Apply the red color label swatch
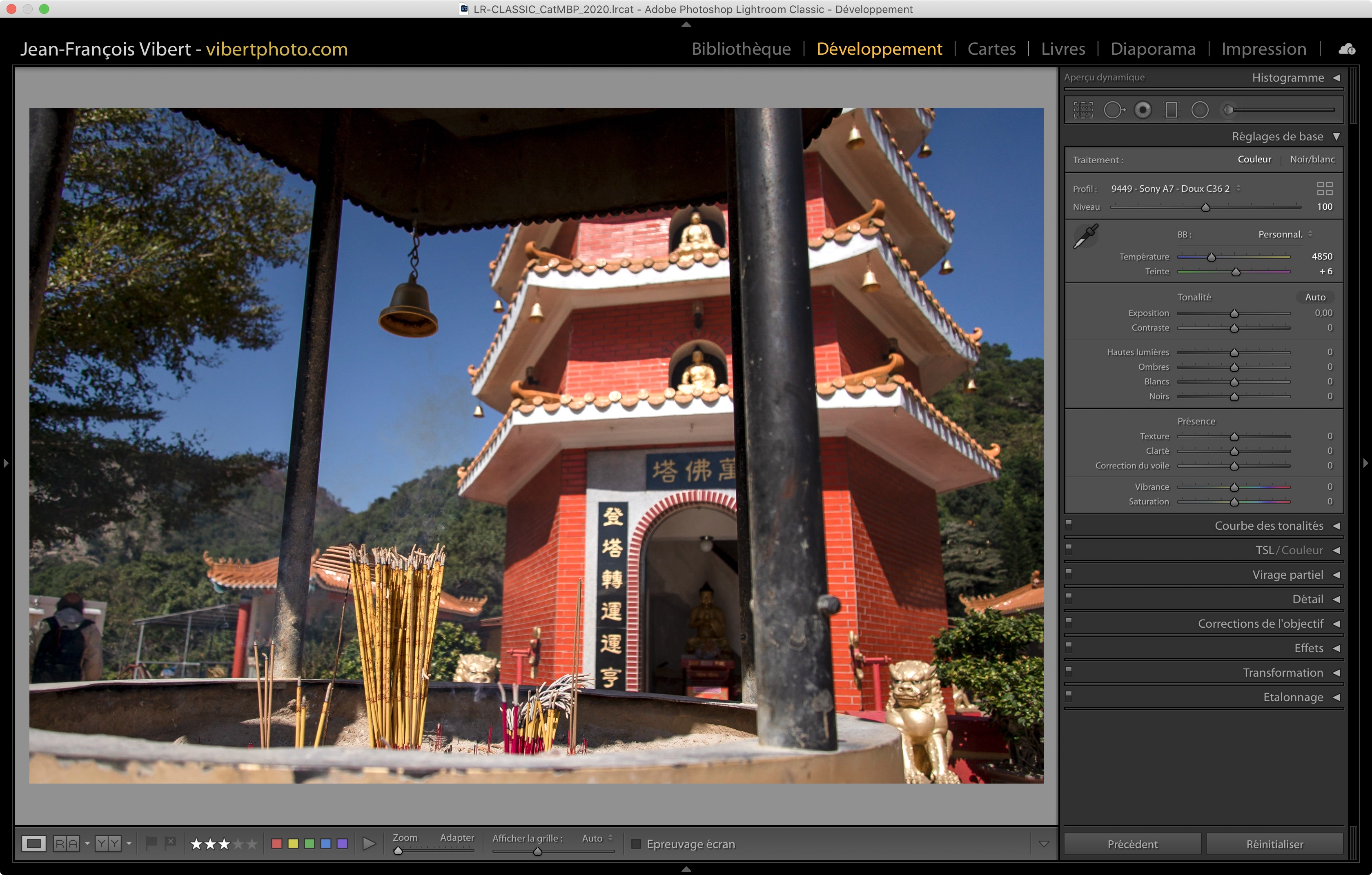1372x875 pixels. 277,844
